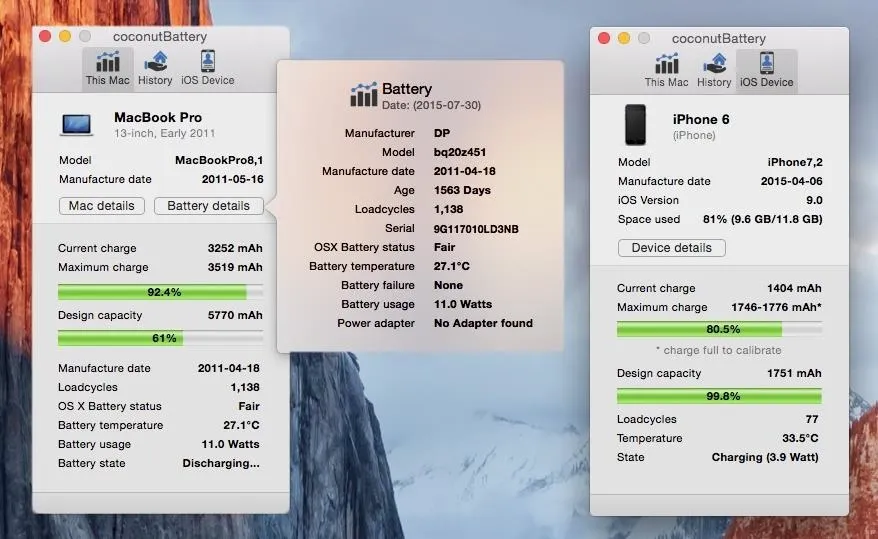Click the 3252 mAh current charge value
The width and height of the screenshot is (878, 539).
coord(235,248)
